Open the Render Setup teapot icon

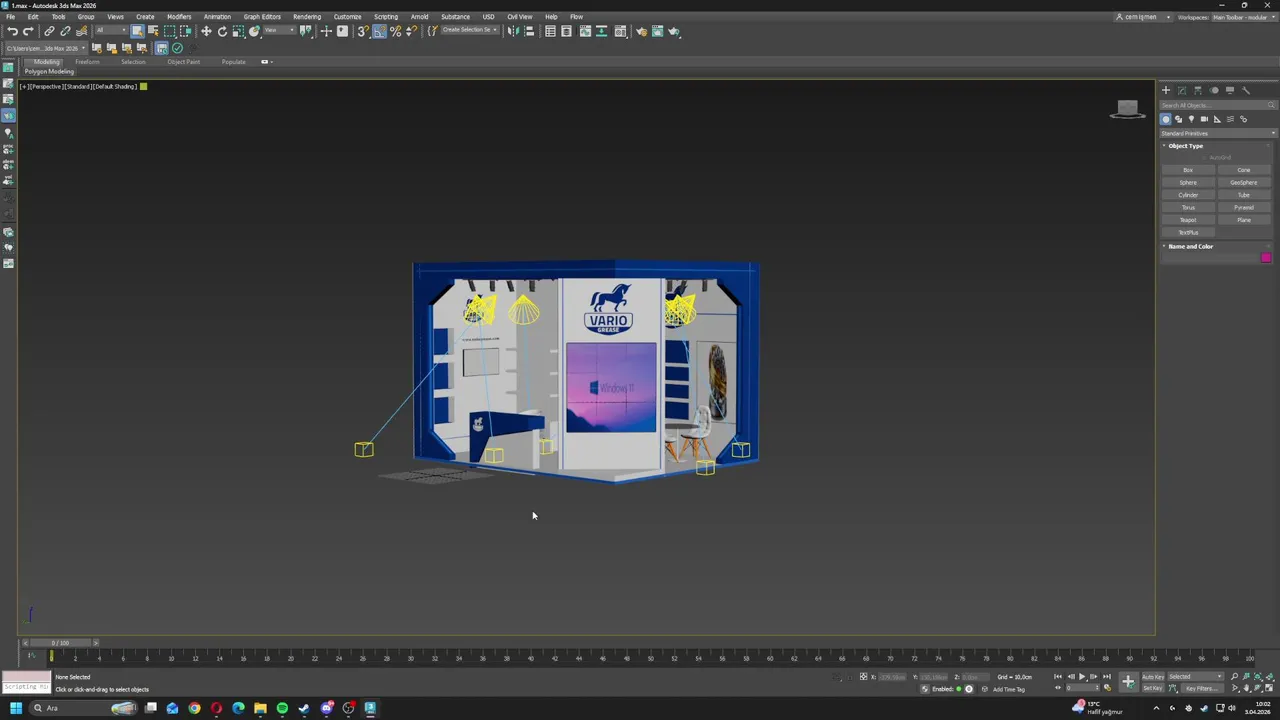point(641,31)
